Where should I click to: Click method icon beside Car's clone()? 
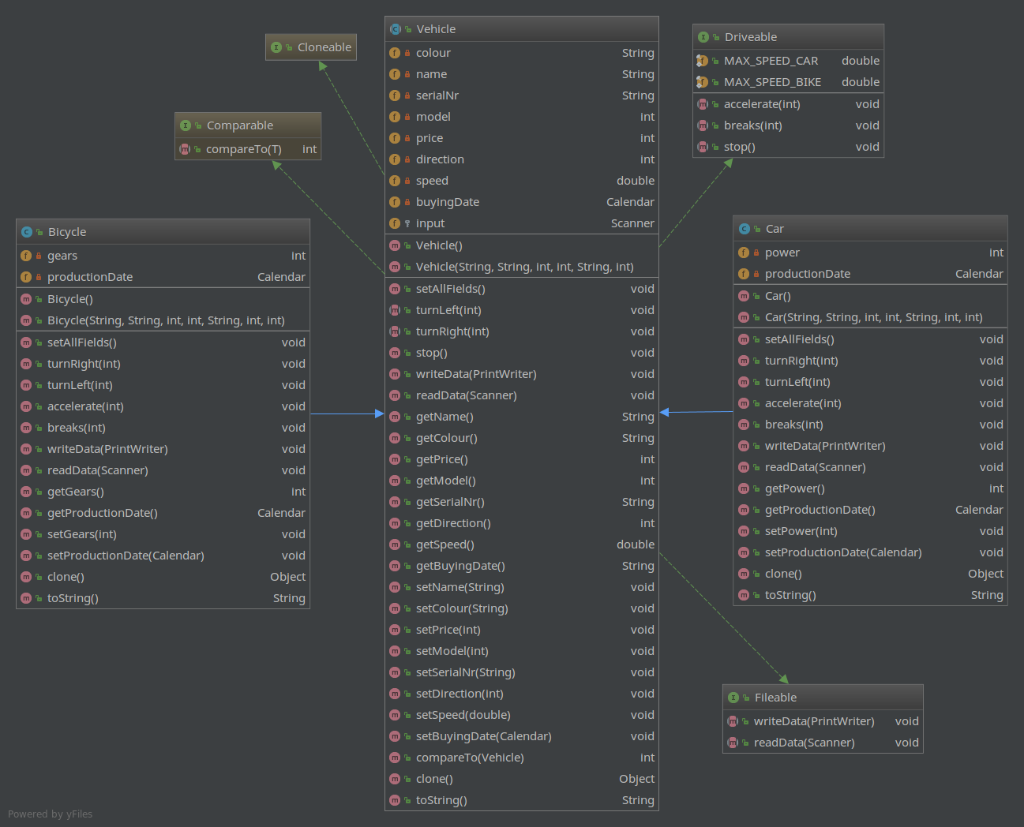click(744, 574)
